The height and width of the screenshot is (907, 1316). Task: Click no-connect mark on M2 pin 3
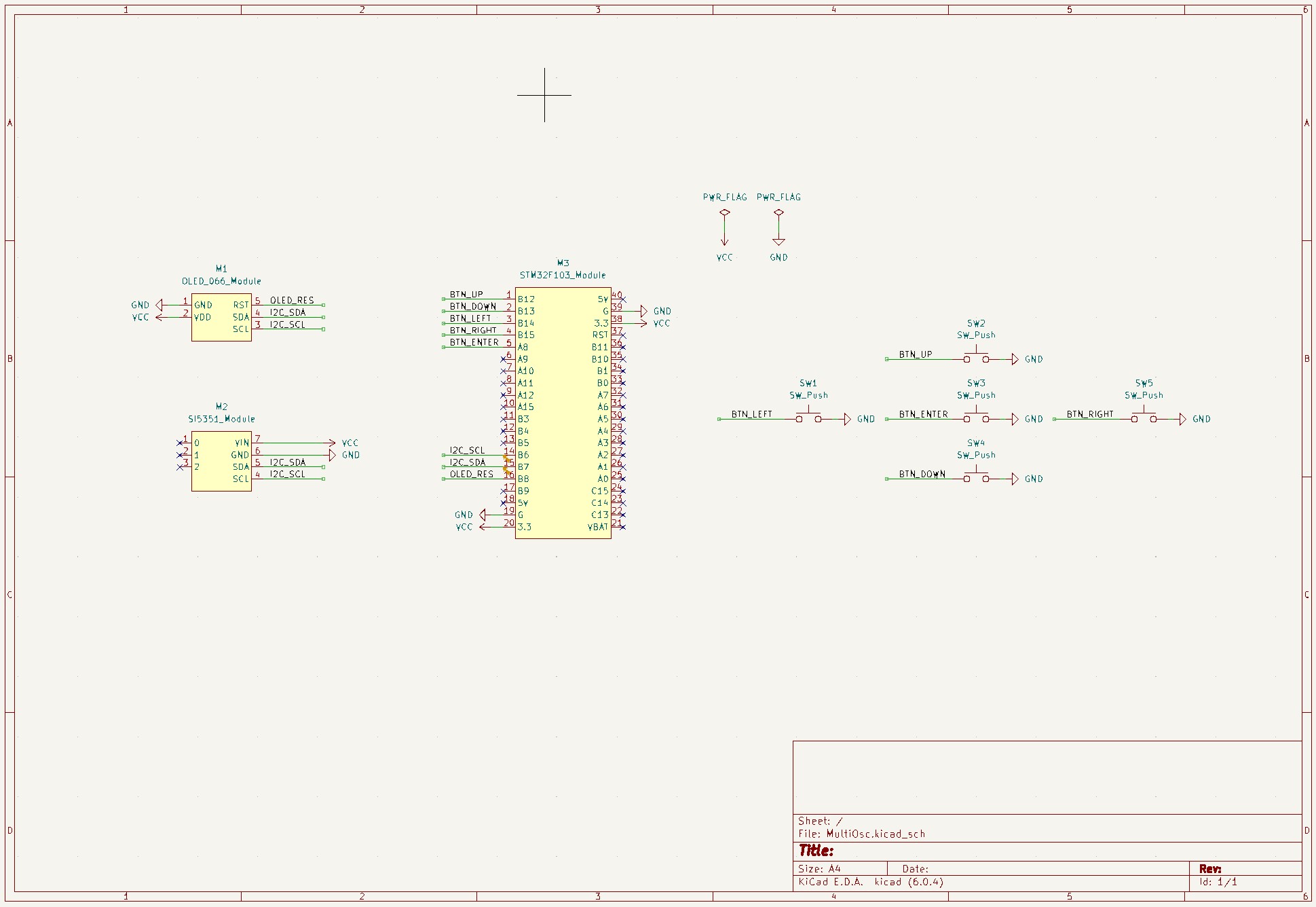(x=180, y=467)
